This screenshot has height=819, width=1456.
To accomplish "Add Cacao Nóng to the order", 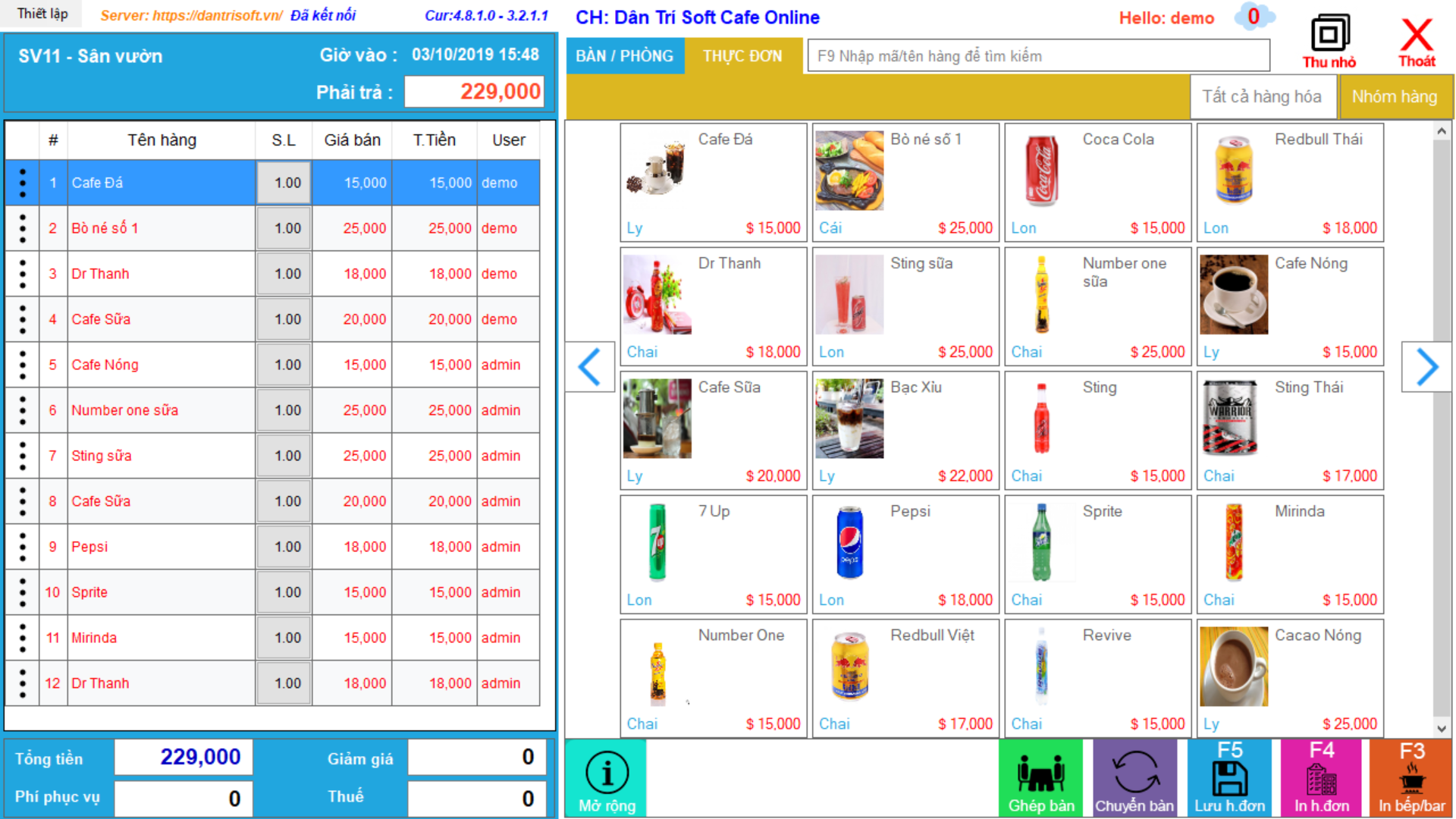I will (1290, 679).
